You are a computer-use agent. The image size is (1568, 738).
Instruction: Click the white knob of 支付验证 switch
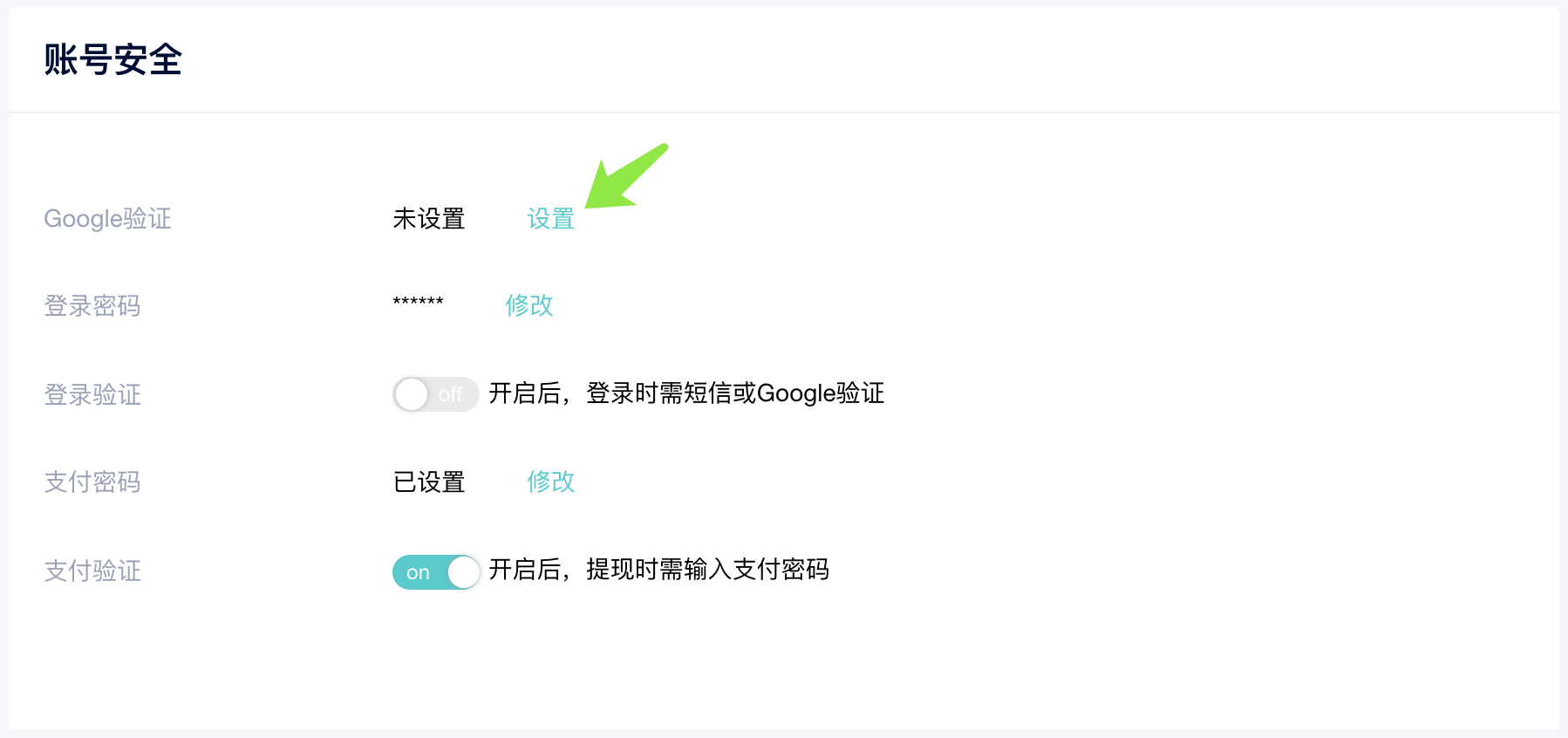click(463, 572)
